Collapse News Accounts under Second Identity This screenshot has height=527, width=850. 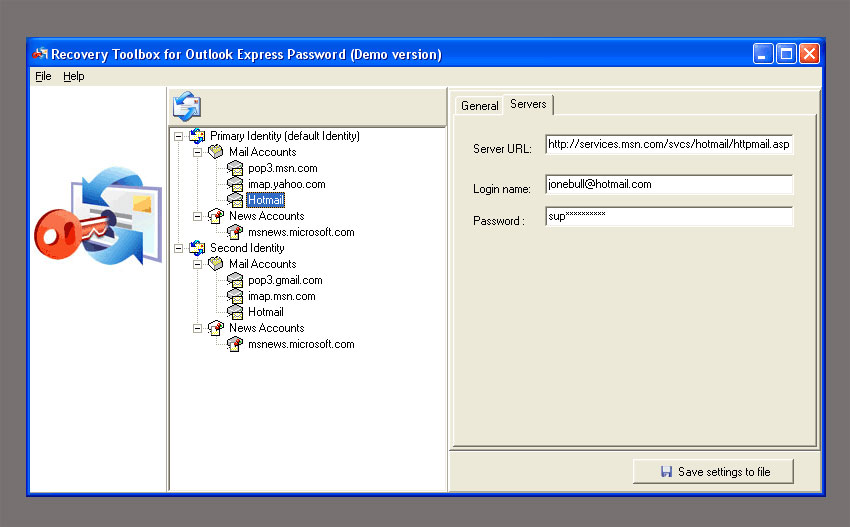tap(198, 329)
